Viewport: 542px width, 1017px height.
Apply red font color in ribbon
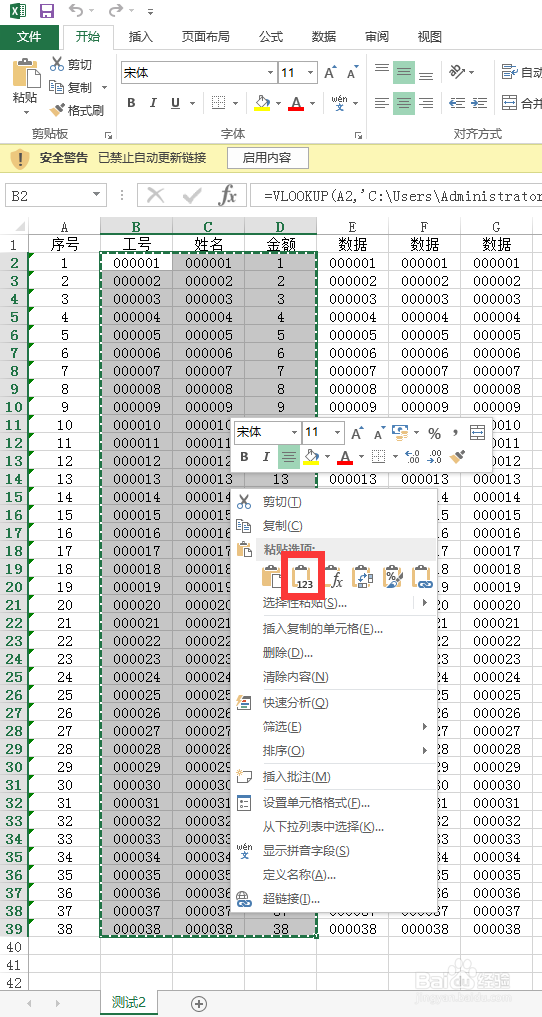point(296,102)
